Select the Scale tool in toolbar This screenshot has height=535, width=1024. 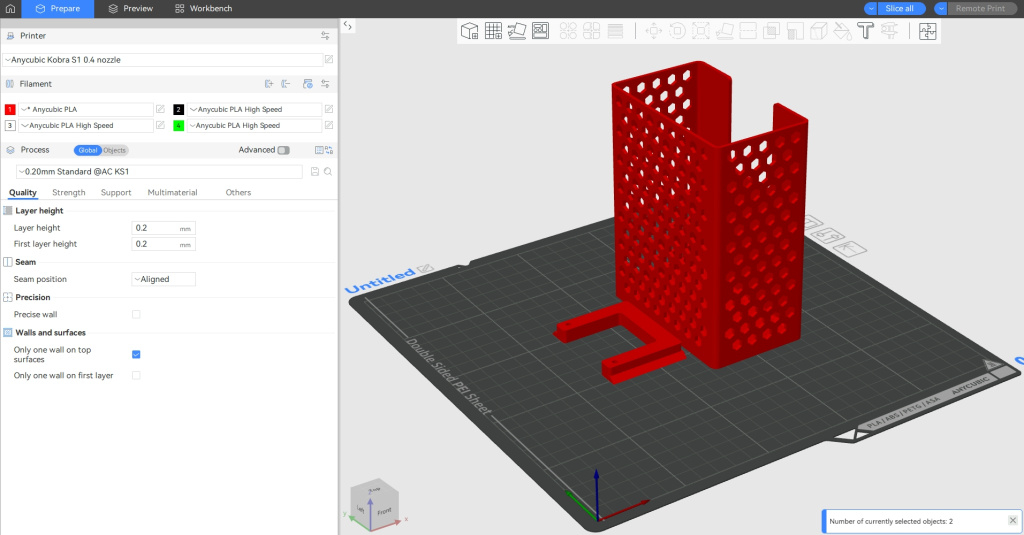point(701,31)
